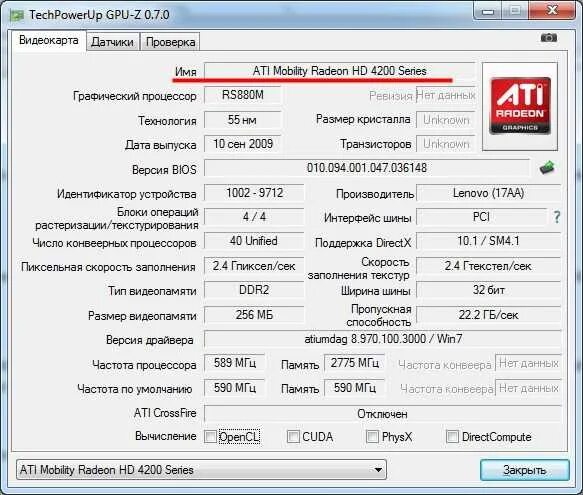Viewport: 583px width, 495px height.
Task: Click the 2.4 Гтекстел/сек texture fill rate
Action: (x=489, y=266)
